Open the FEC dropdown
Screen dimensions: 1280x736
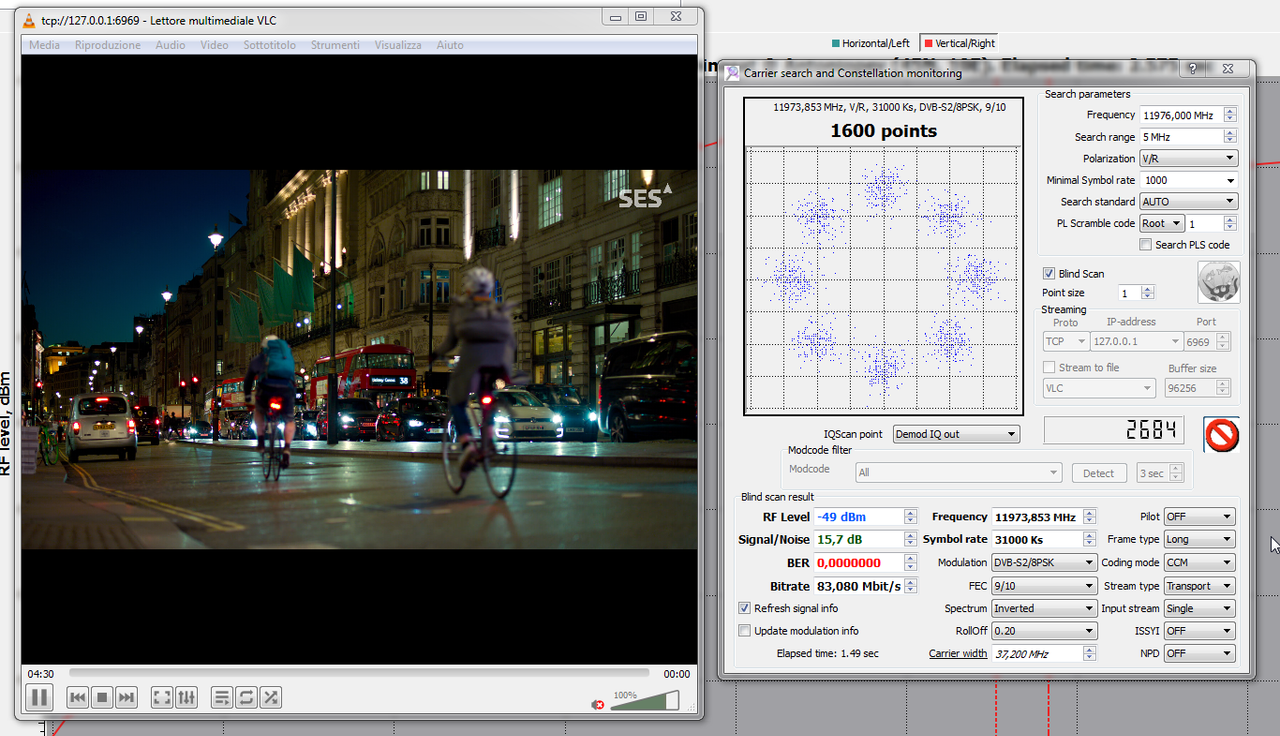click(x=1044, y=586)
